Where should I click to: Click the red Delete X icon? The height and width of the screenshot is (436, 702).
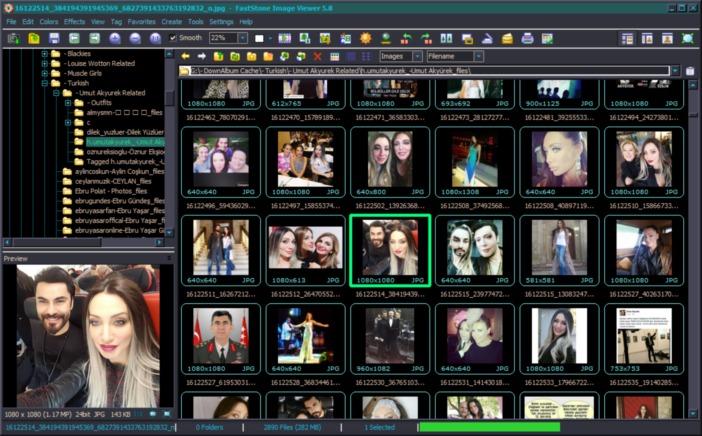[318, 57]
